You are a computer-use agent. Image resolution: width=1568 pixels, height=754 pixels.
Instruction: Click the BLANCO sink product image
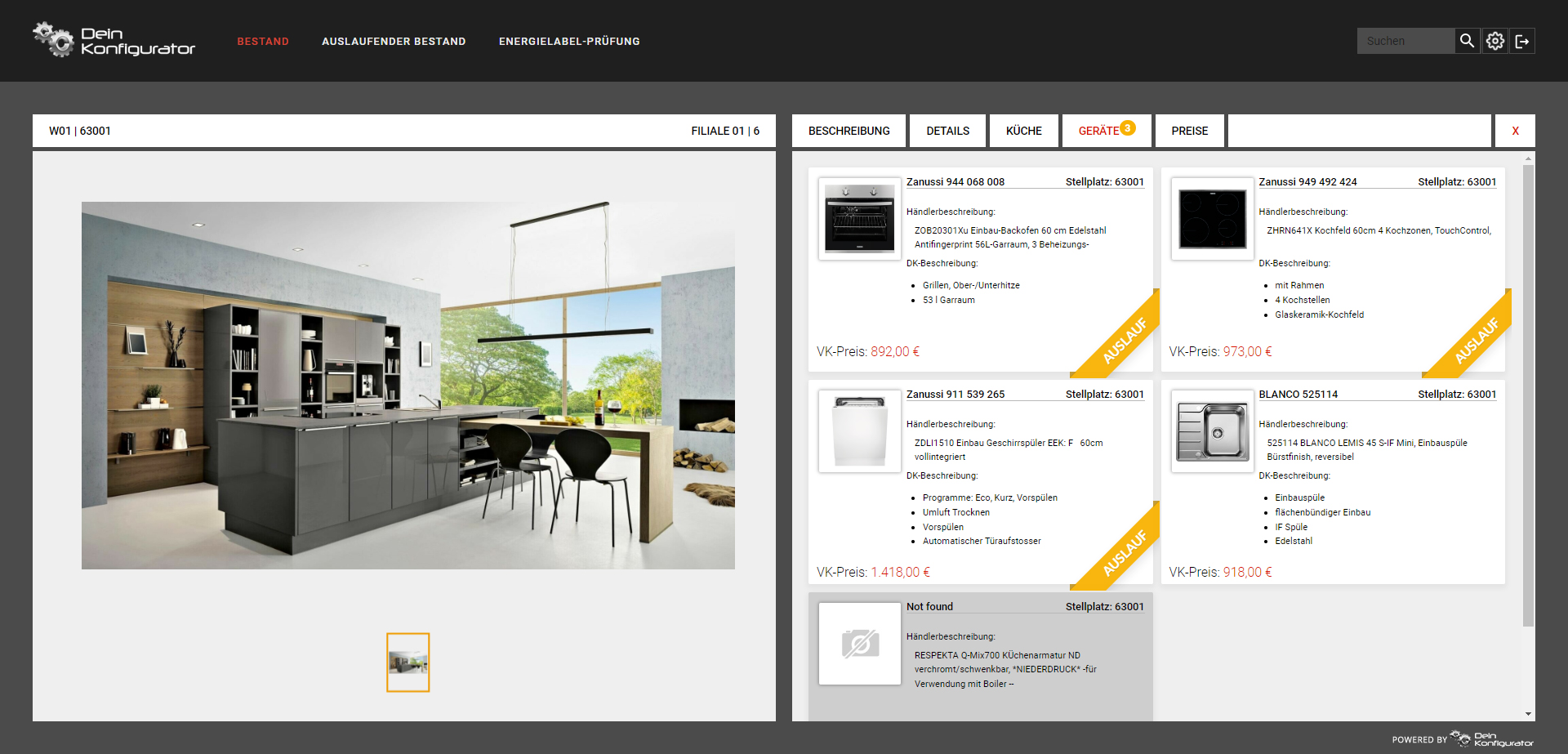click(1212, 431)
